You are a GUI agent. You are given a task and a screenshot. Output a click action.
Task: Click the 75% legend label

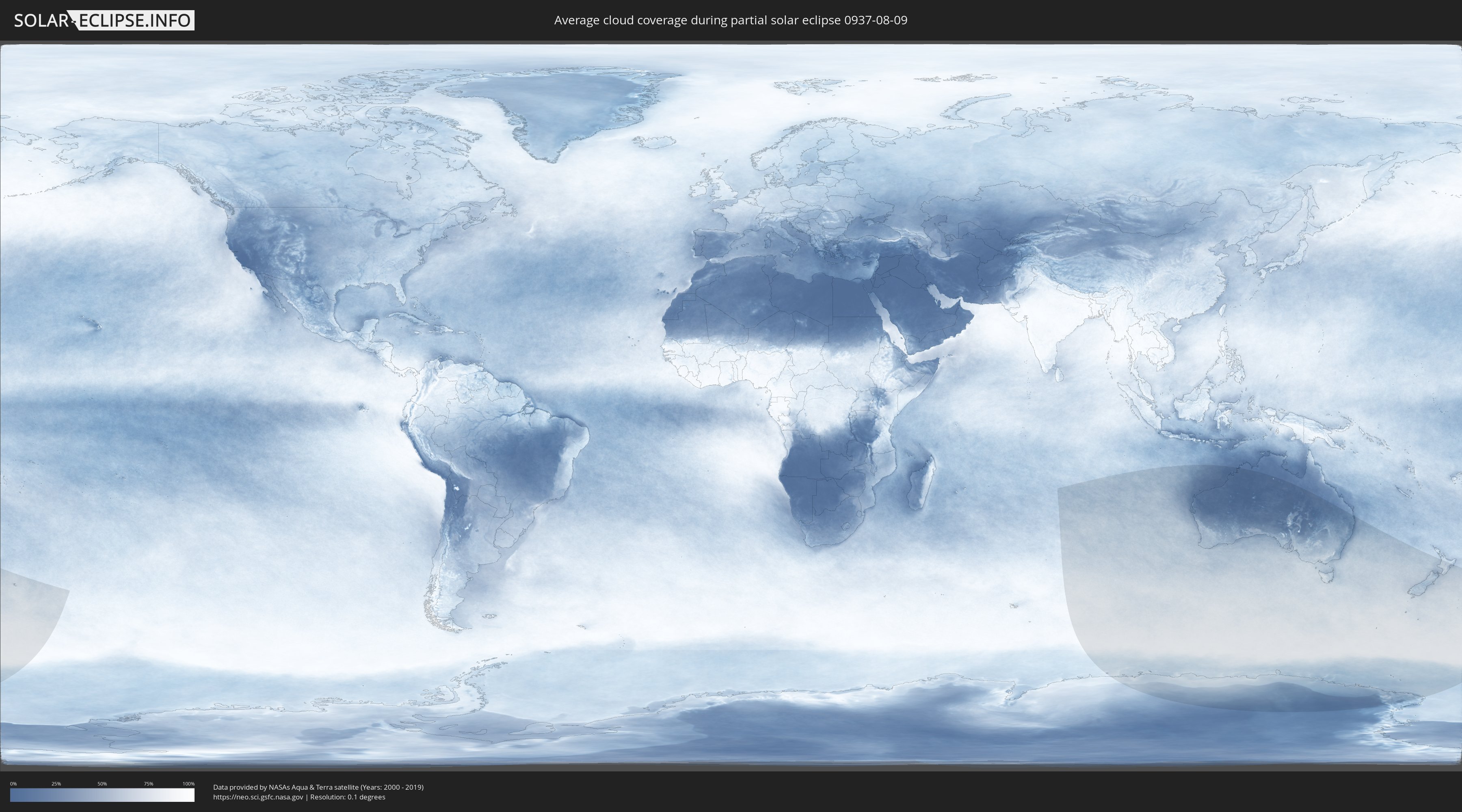[148, 784]
